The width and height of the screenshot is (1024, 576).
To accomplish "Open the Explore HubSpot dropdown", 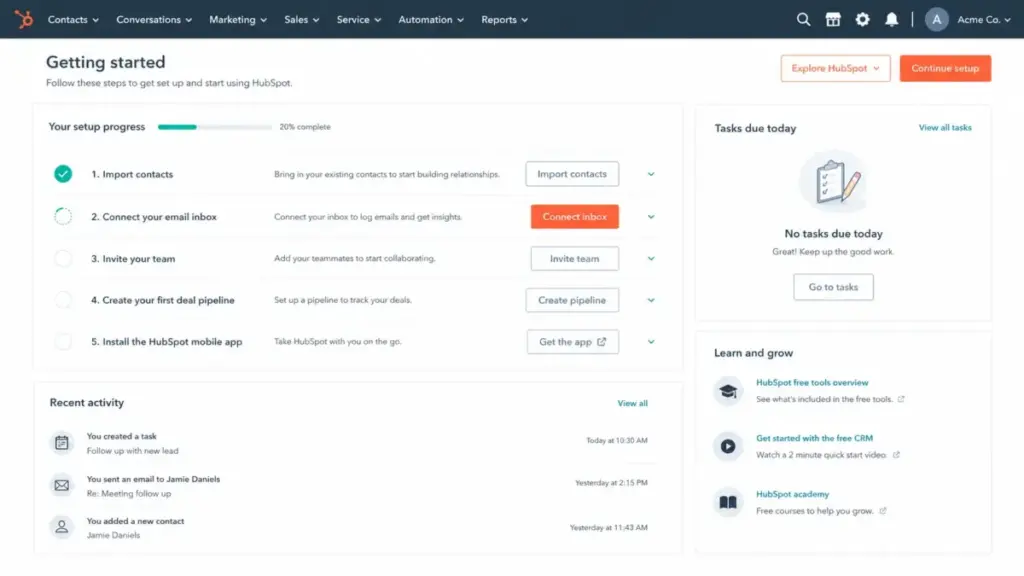I will 835,69.
